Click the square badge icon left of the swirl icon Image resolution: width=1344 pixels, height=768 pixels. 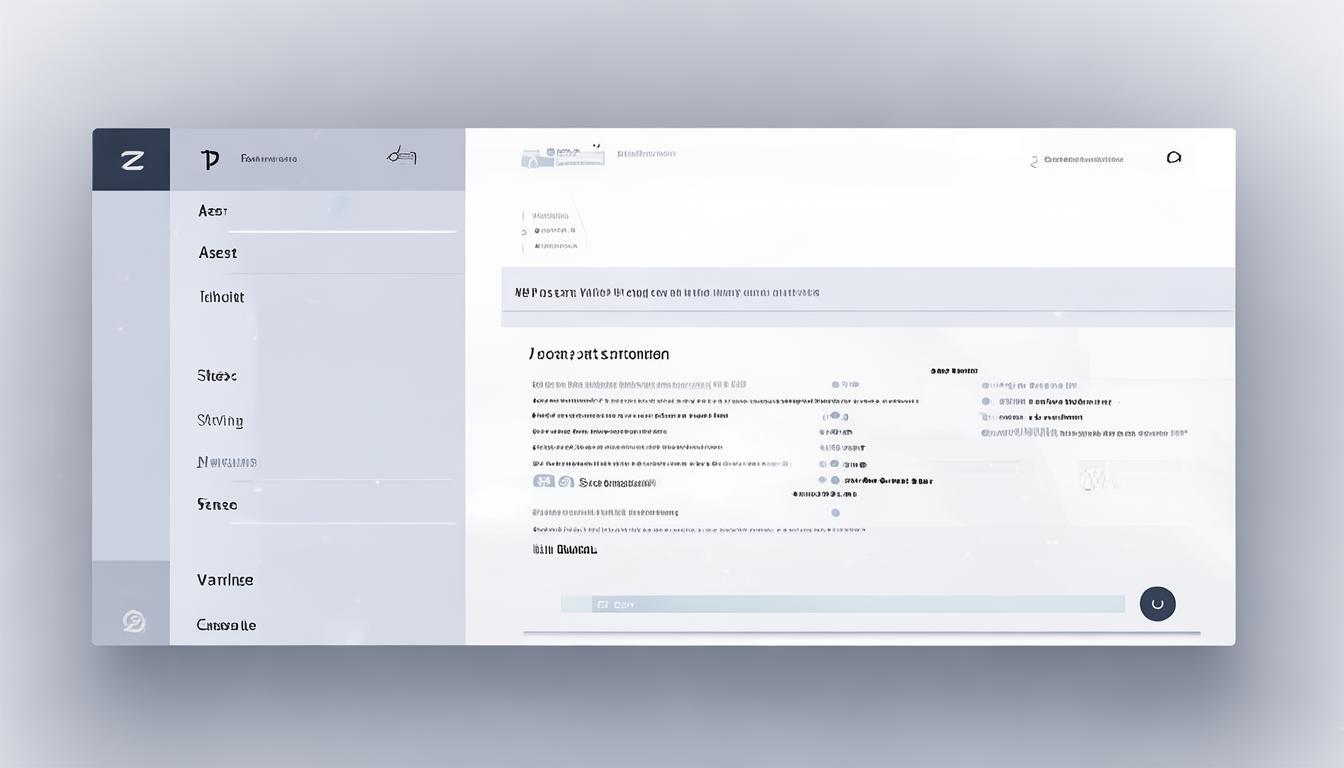(x=543, y=481)
